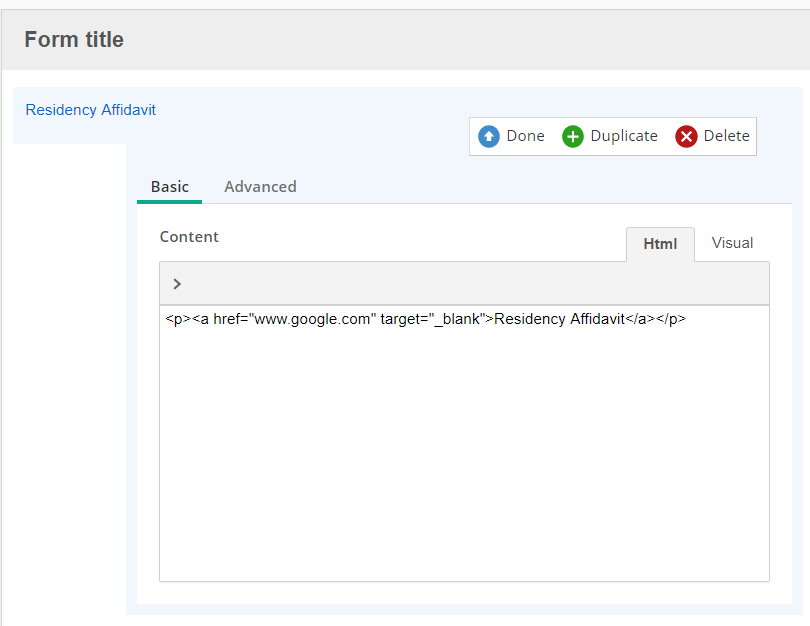The height and width of the screenshot is (626, 810).
Task: Click empty area of HTML code editor
Action: 464,460
